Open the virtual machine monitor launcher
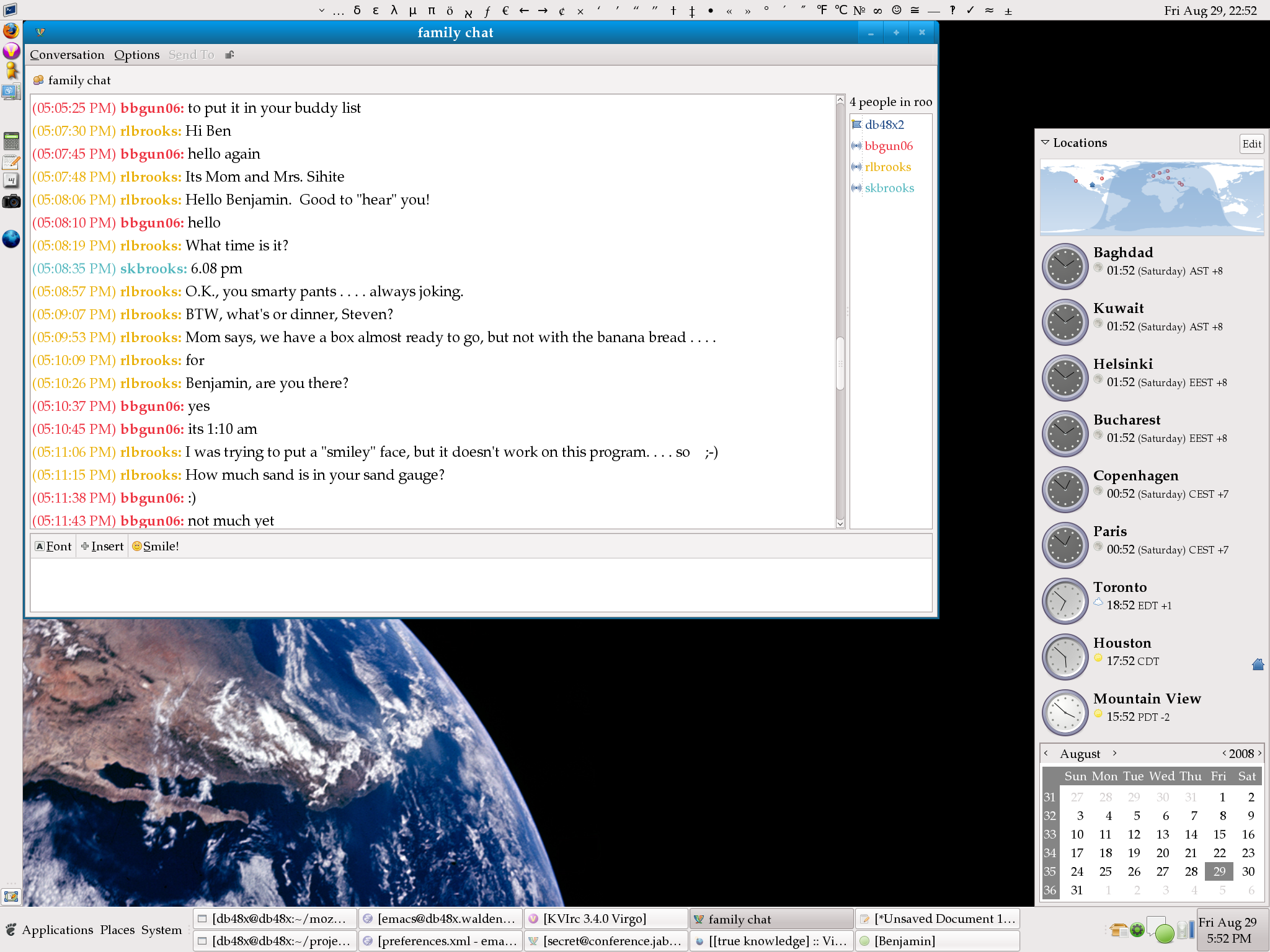Image resolution: width=1270 pixels, height=952 pixels. [11, 92]
